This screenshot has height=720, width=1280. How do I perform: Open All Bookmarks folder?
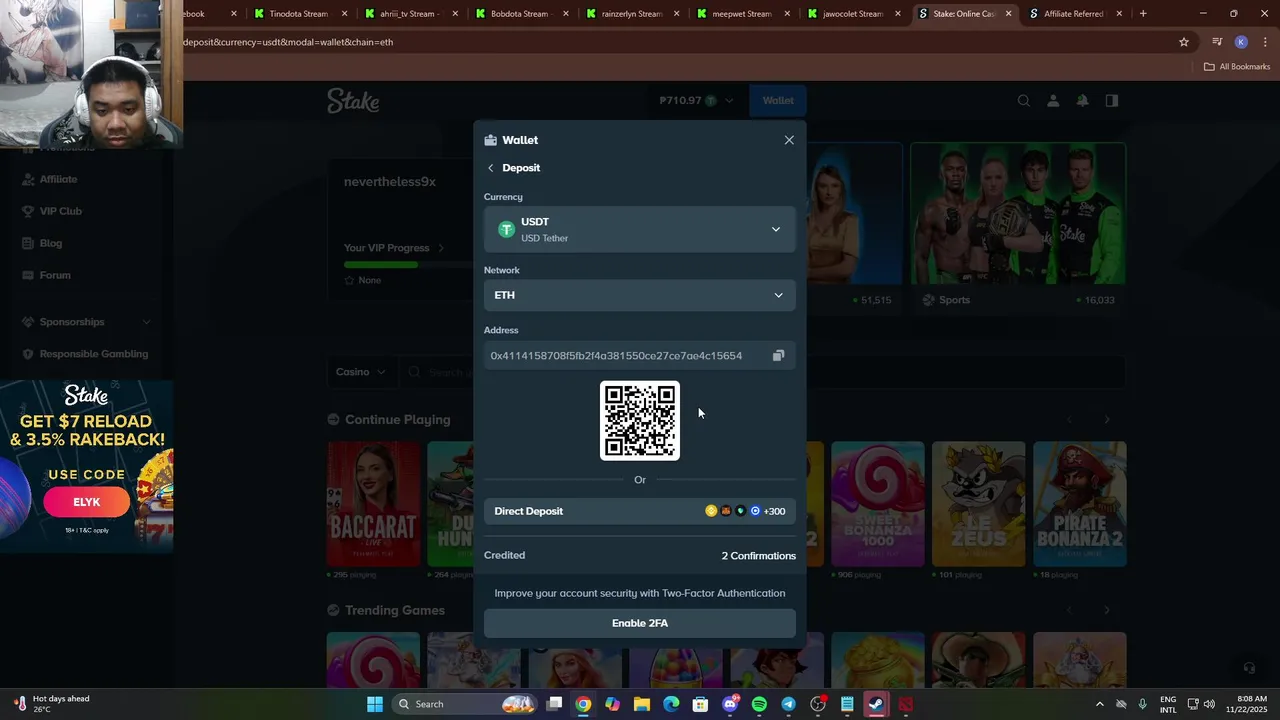point(1237,67)
